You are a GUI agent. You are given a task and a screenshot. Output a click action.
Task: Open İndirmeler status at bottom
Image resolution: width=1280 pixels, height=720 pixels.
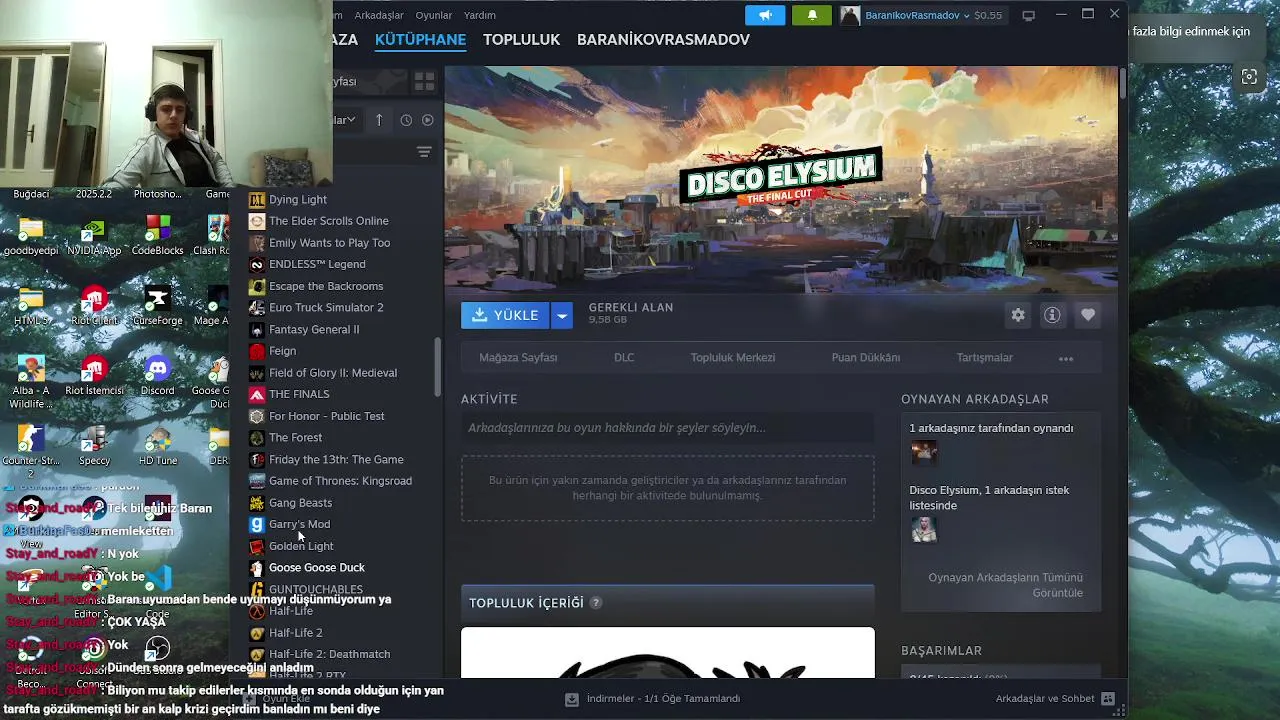(x=663, y=699)
